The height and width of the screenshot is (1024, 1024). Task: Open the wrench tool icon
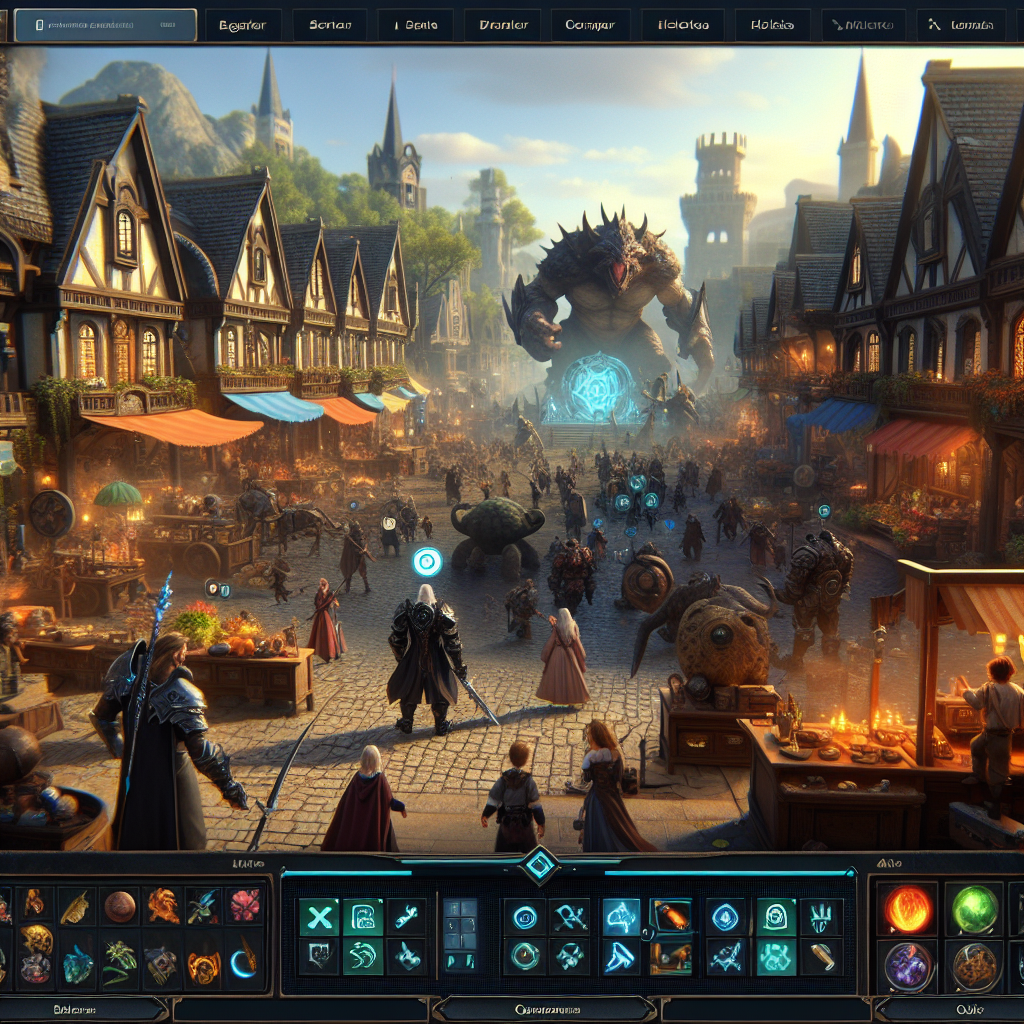[406, 914]
